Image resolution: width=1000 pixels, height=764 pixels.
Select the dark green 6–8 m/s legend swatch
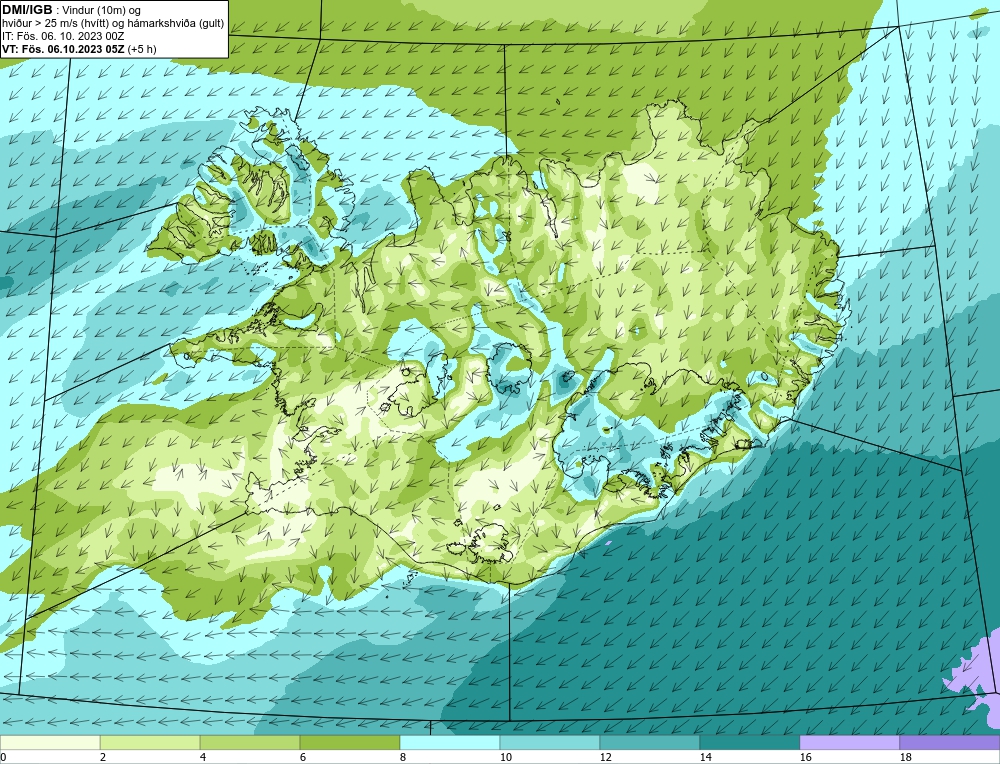[x=349, y=742]
